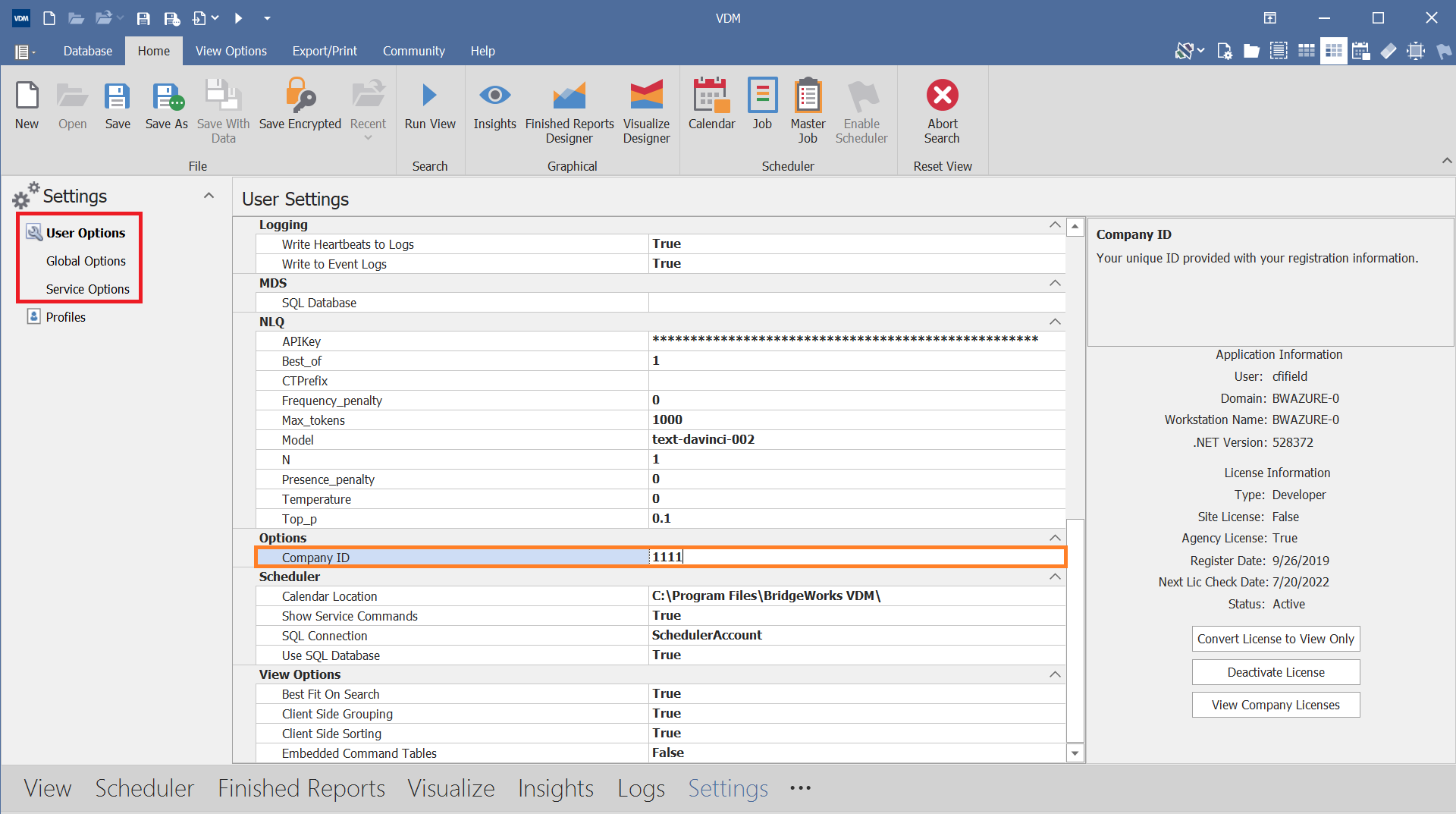The width and height of the screenshot is (1456, 814).
Task: Open the Community ribbon tab
Action: tap(413, 51)
